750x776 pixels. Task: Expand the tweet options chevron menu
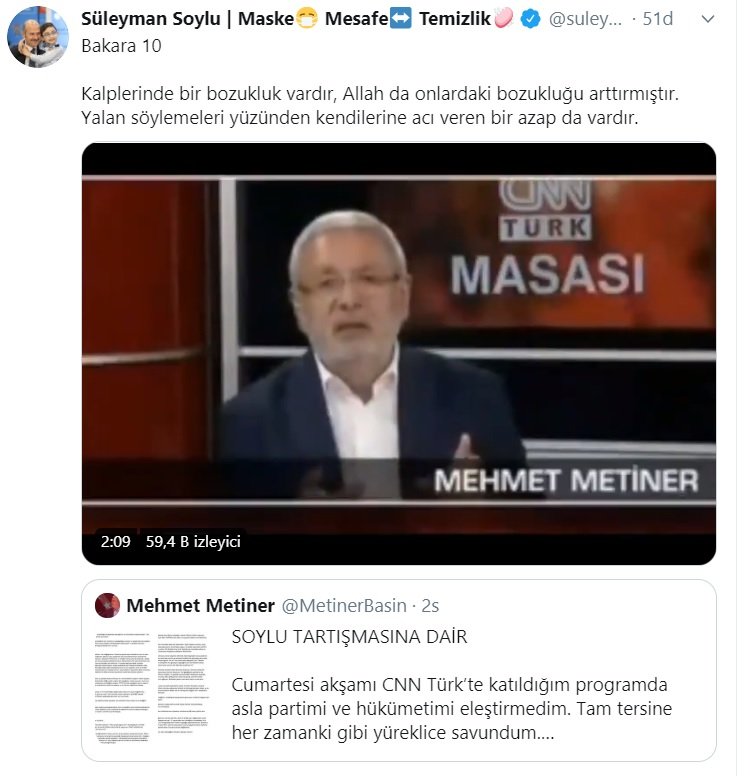[x=708, y=19]
